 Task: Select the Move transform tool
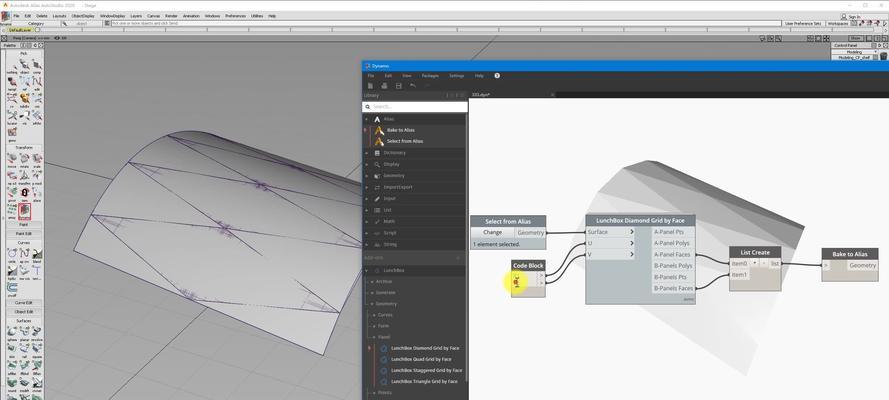point(11,161)
